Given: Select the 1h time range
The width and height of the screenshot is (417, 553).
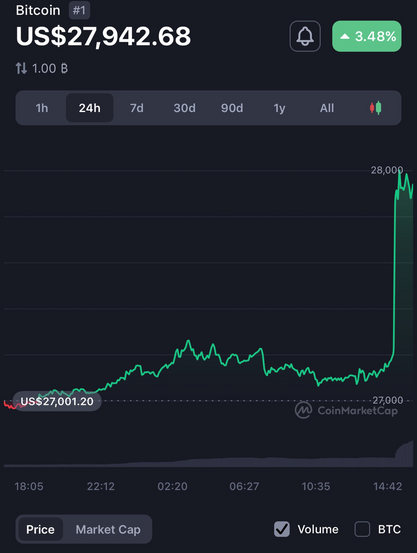Looking at the screenshot, I should point(42,108).
